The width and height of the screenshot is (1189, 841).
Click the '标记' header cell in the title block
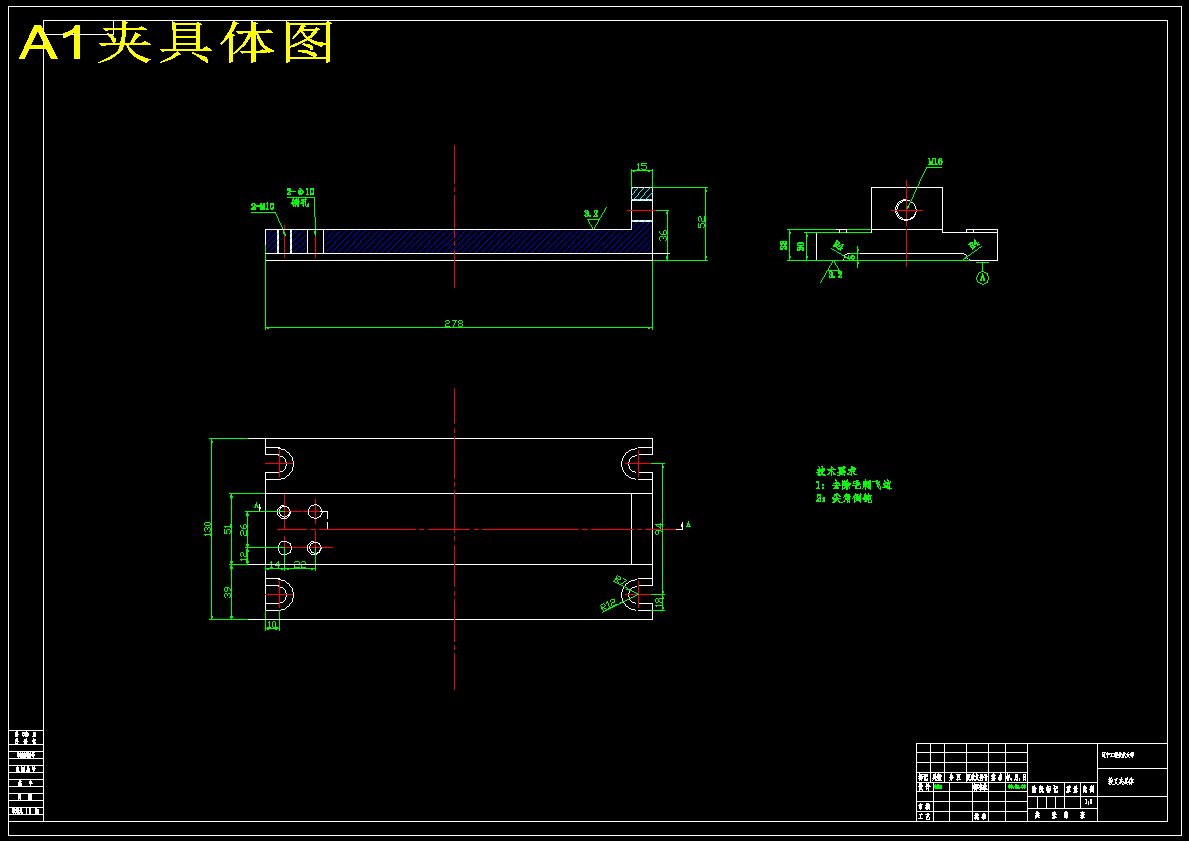tap(923, 777)
